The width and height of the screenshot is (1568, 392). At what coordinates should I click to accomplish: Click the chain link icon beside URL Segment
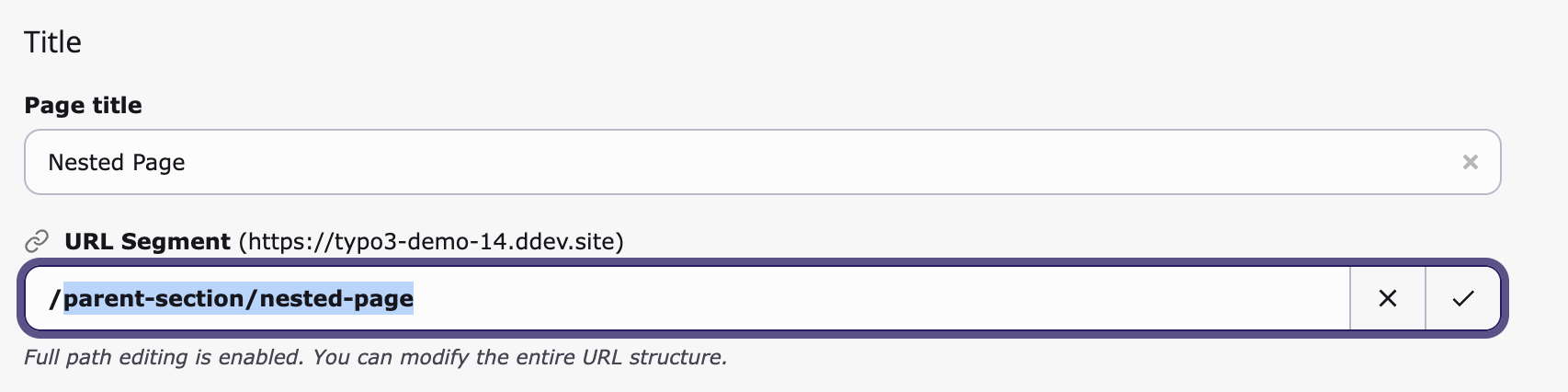(x=36, y=242)
